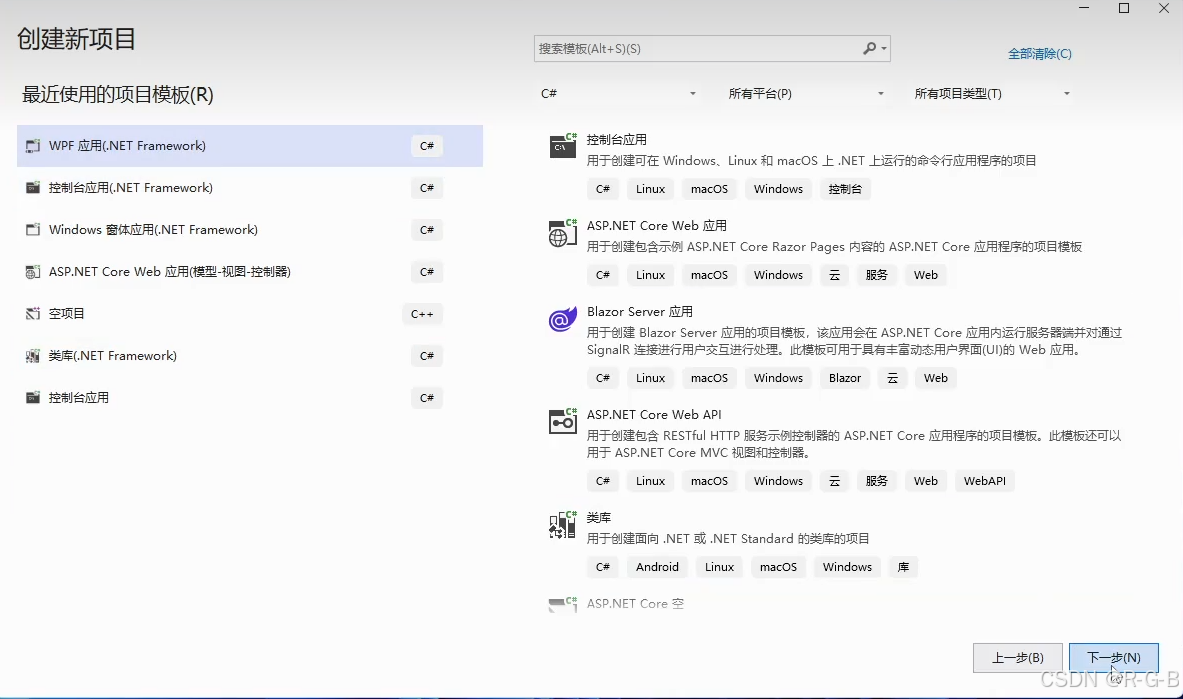Click the C++ badge next to 空项目
The image size is (1183, 699).
tap(422, 314)
